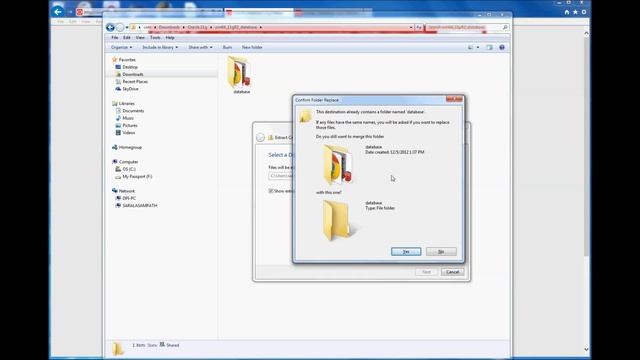Open OS (C:) drive

tap(129, 169)
